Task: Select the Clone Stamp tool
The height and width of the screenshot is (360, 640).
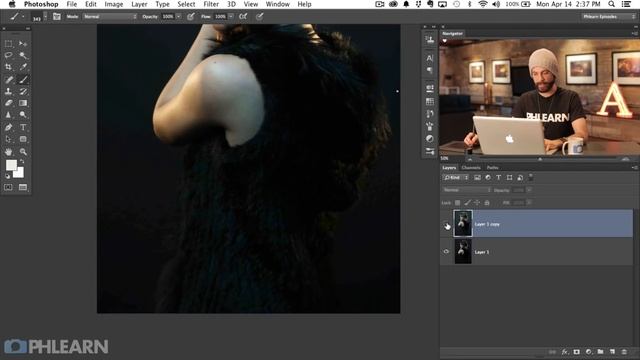Action: [9, 91]
